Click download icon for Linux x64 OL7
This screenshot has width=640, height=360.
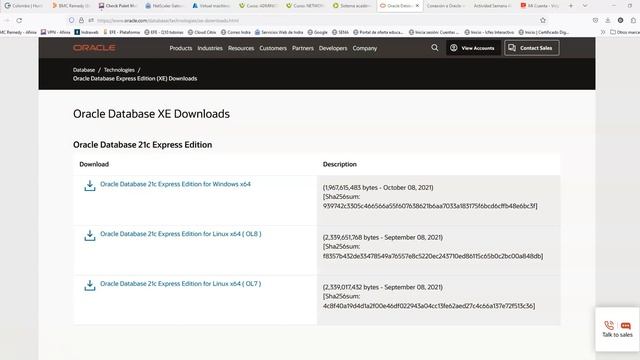point(89,285)
